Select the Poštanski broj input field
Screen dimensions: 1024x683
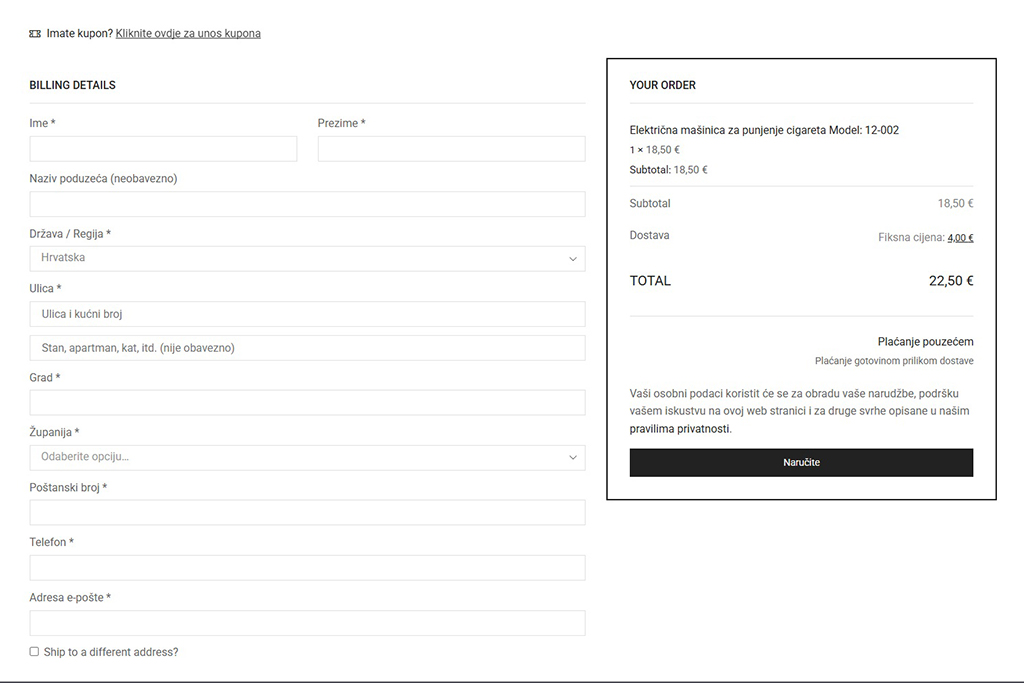pos(307,513)
